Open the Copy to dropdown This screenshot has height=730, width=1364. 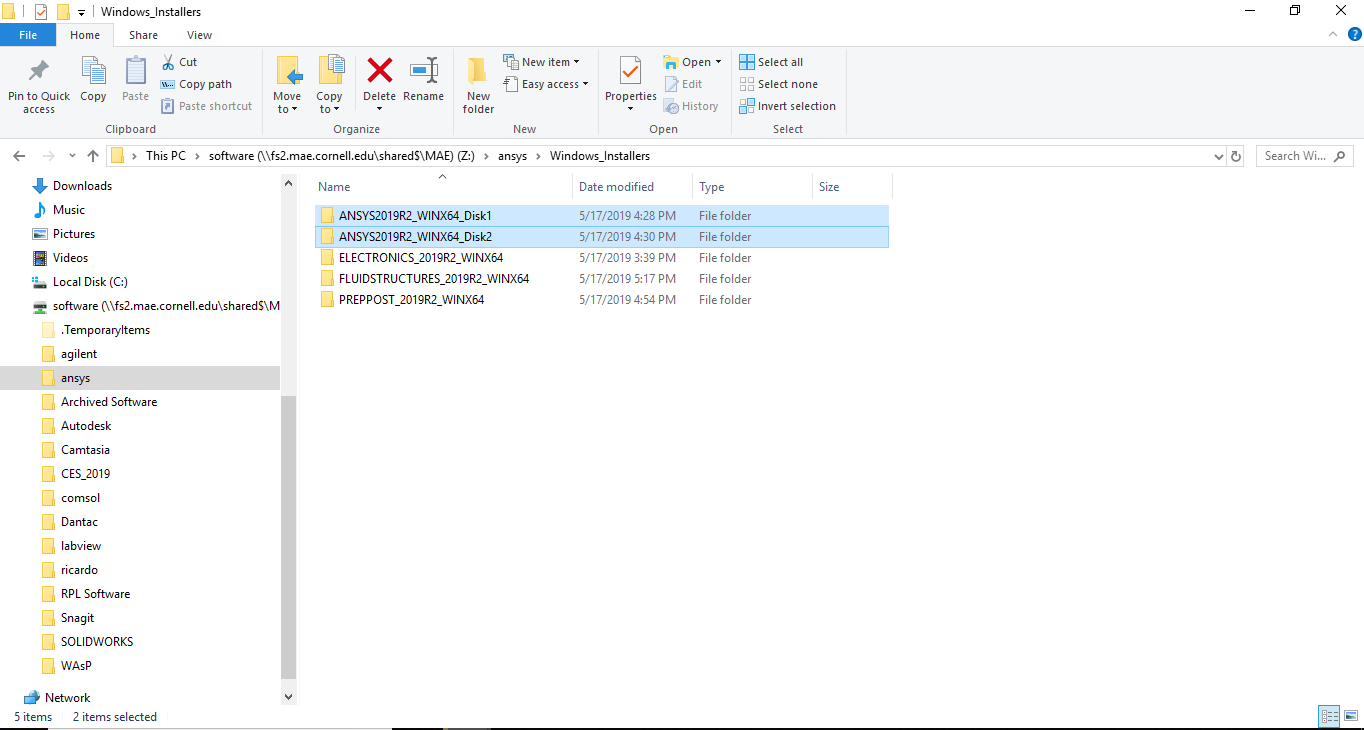pyautogui.click(x=329, y=103)
